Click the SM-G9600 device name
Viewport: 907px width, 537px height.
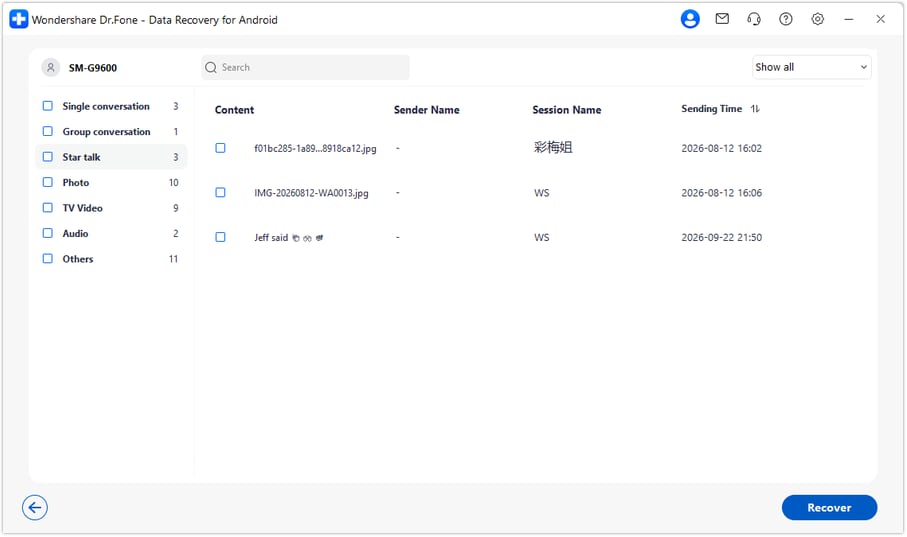tap(93, 68)
